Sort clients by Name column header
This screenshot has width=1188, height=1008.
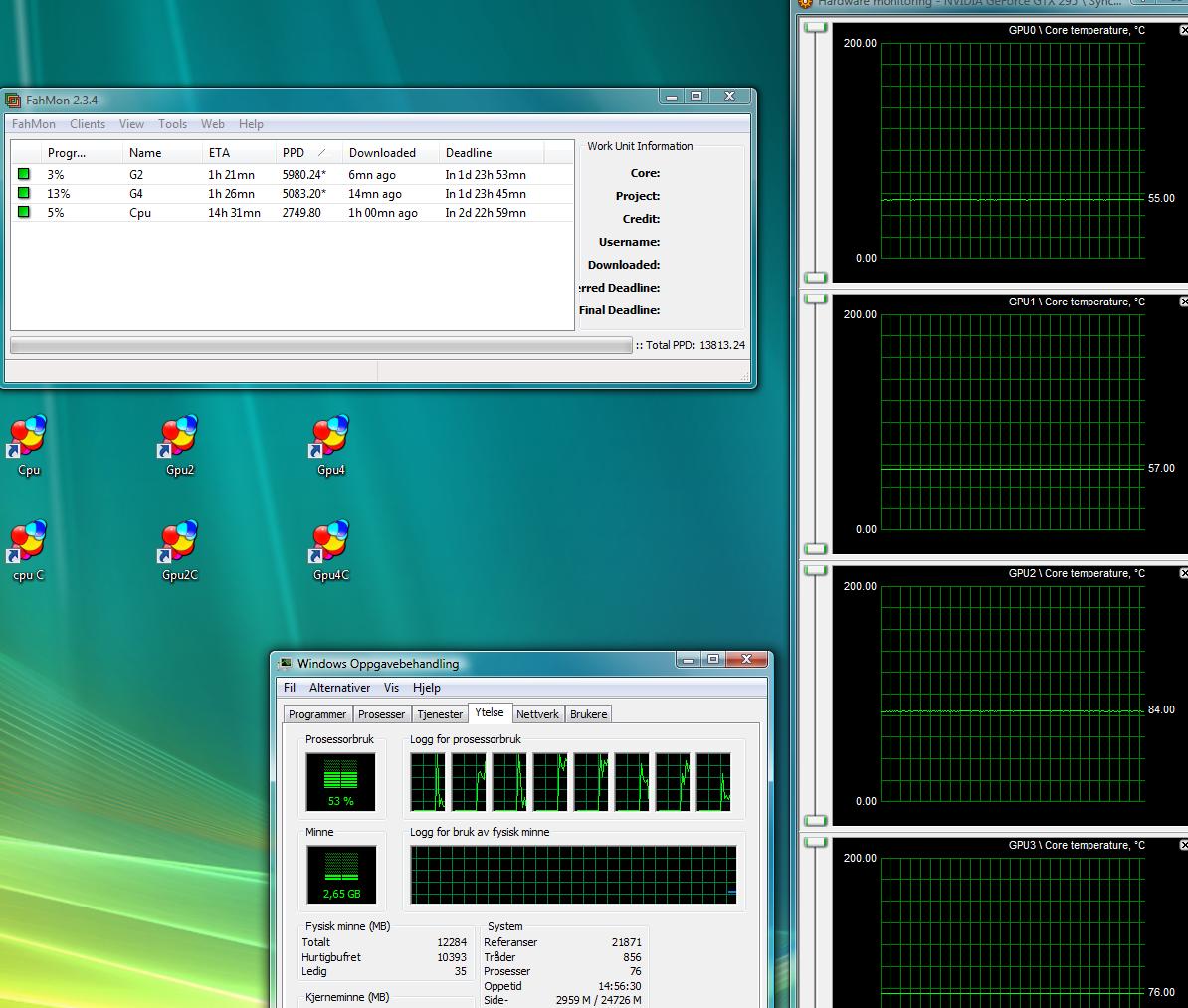coord(162,153)
